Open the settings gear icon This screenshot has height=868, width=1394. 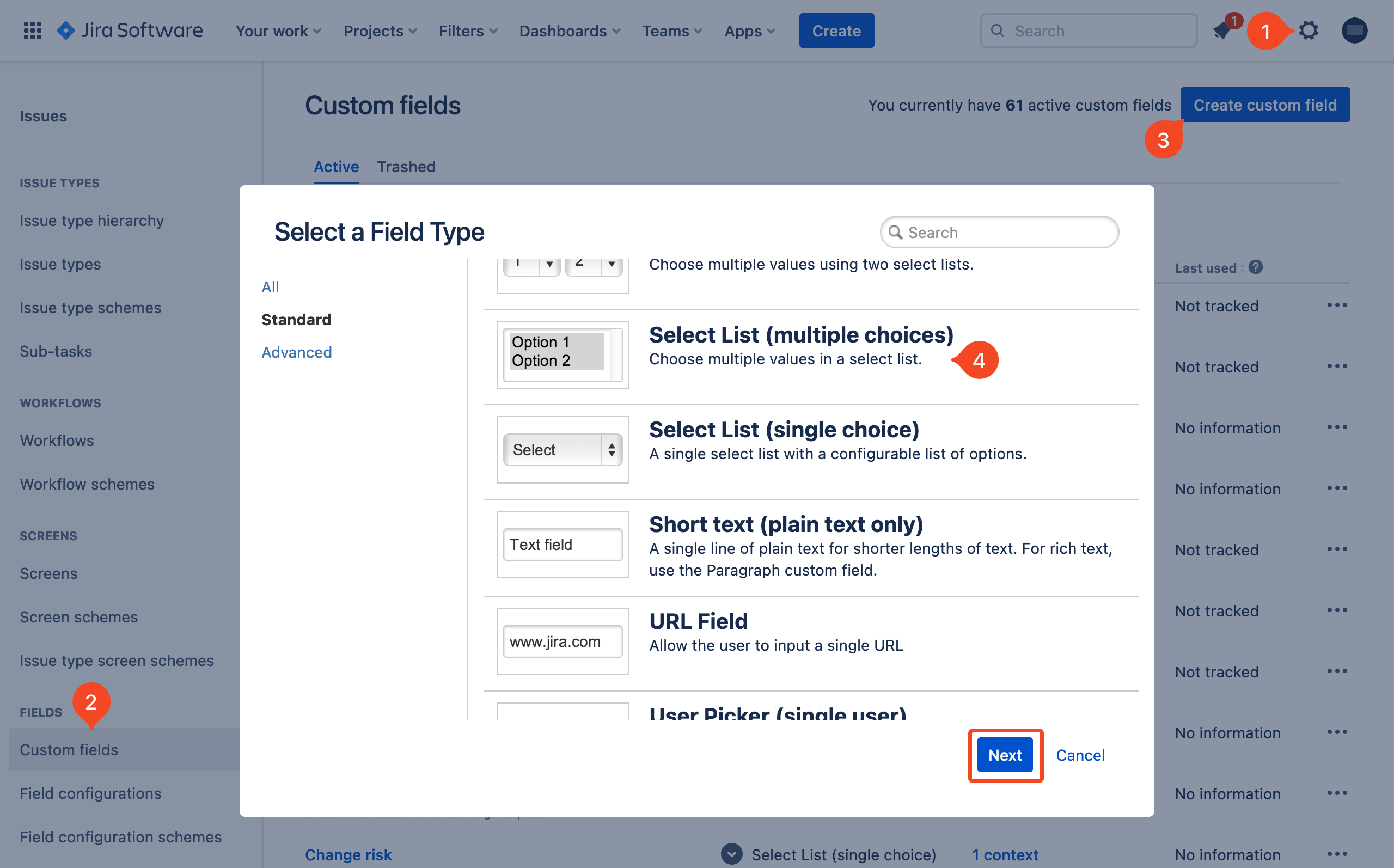(1309, 30)
